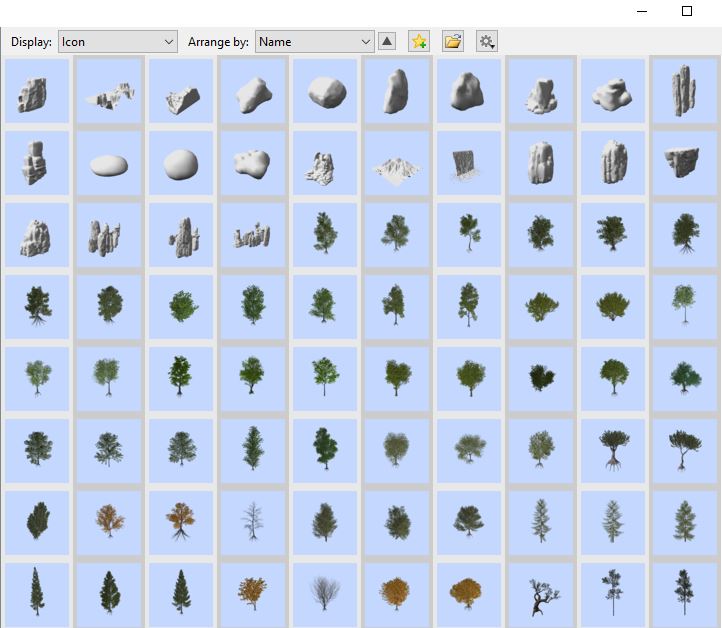Select the pitted lumpy rock with holes thumbnail
The image size is (722, 628).
253,163
